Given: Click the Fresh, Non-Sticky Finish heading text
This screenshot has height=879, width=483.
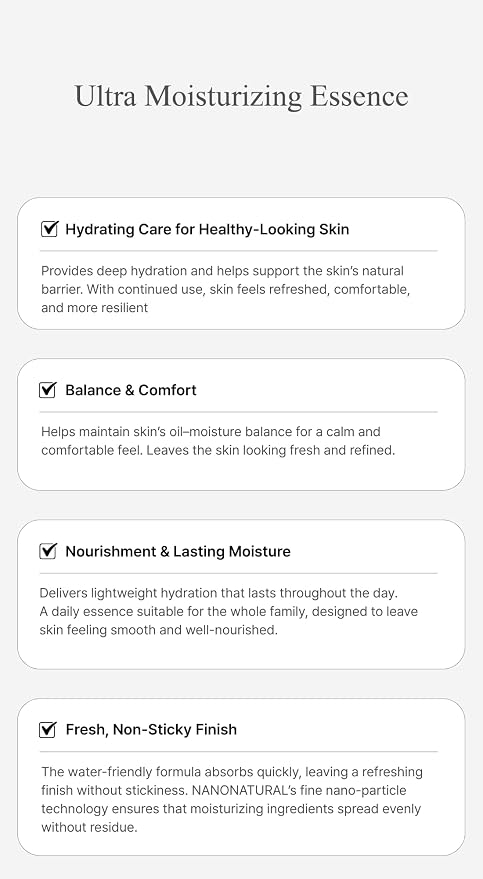Looking at the screenshot, I should [151, 730].
